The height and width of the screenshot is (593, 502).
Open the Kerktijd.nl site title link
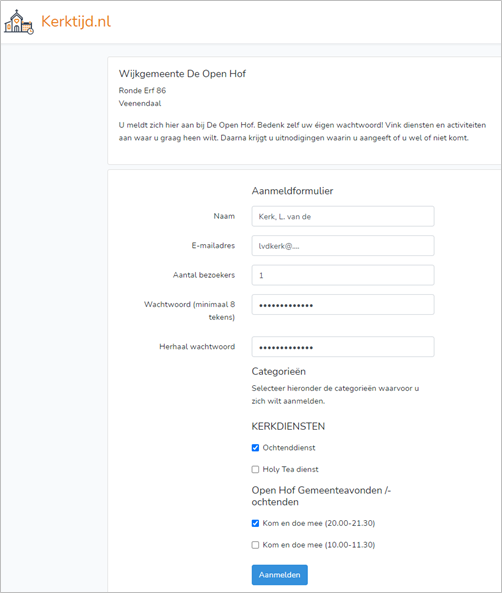[x=76, y=22]
